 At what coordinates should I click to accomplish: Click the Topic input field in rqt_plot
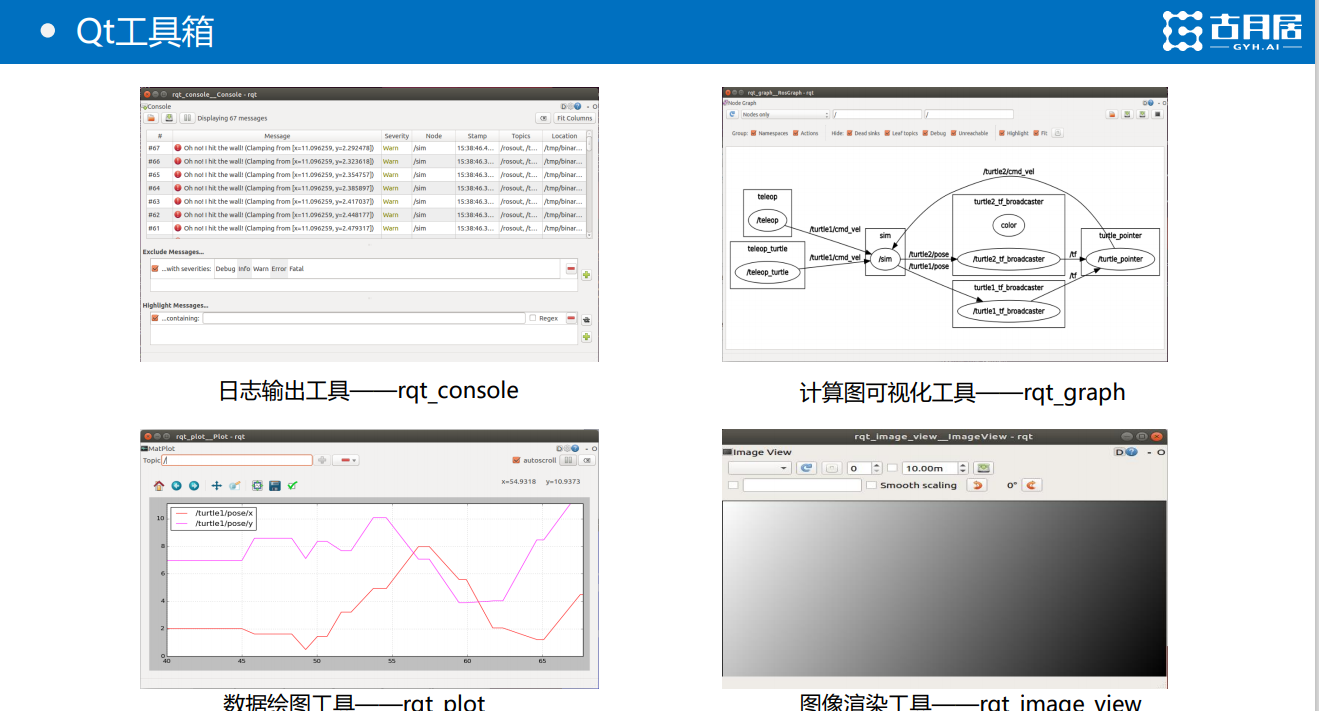click(x=237, y=460)
